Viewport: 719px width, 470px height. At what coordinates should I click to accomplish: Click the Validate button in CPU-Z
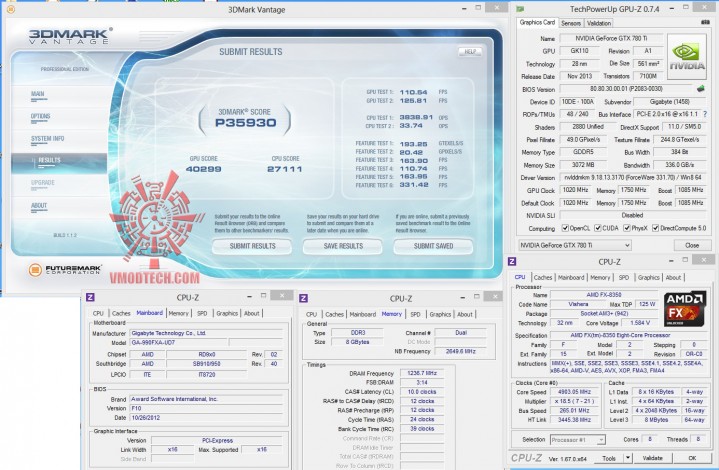(652, 458)
